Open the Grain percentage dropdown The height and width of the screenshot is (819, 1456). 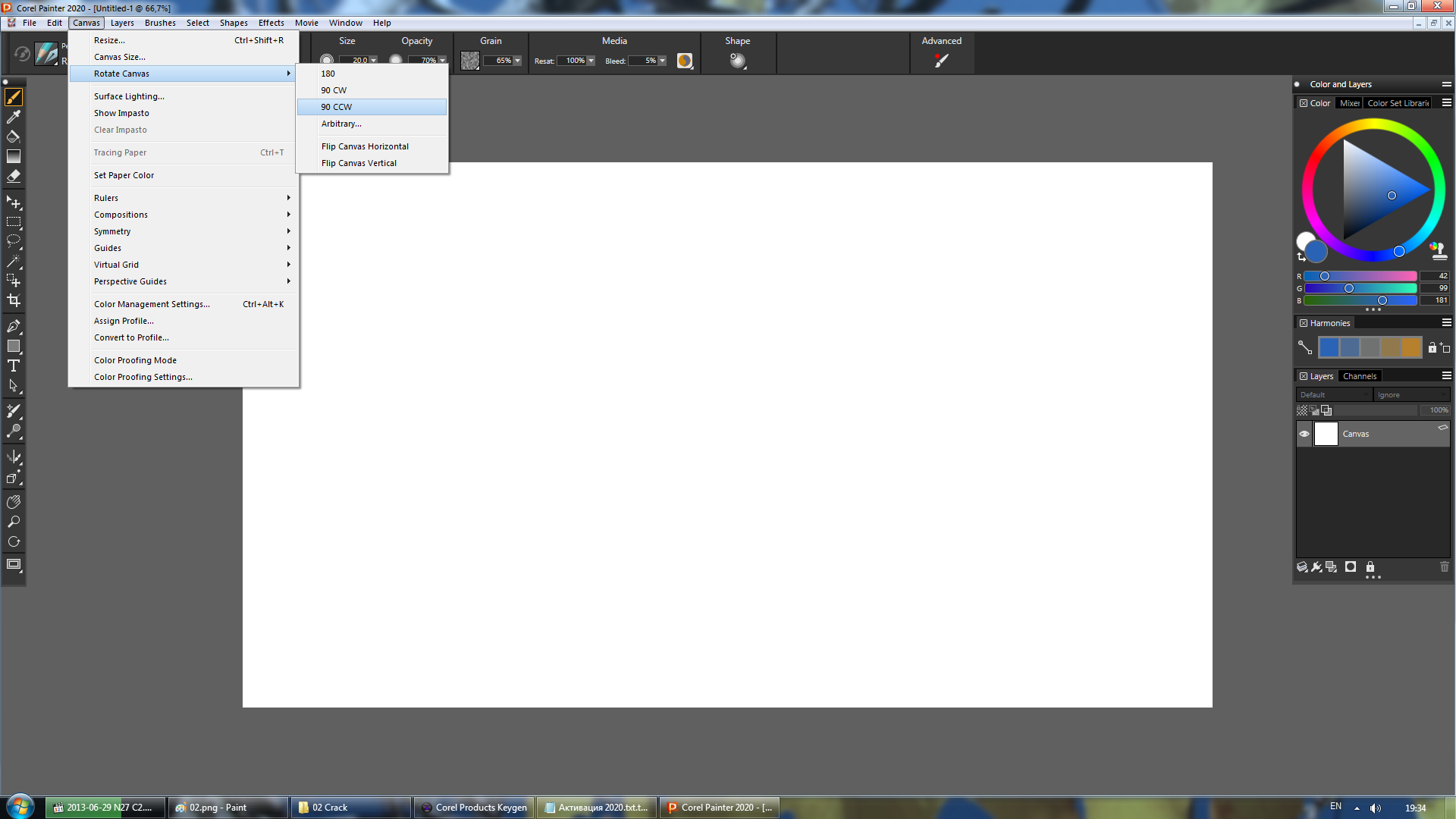(x=517, y=61)
